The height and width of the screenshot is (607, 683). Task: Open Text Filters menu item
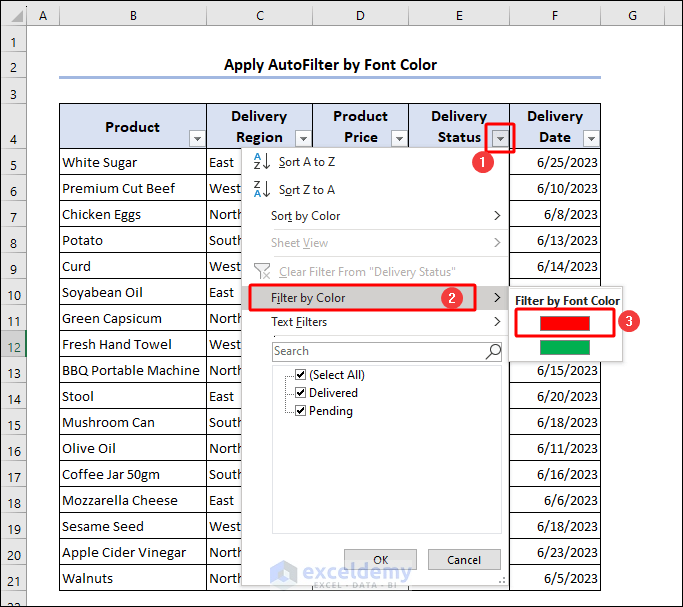point(375,322)
